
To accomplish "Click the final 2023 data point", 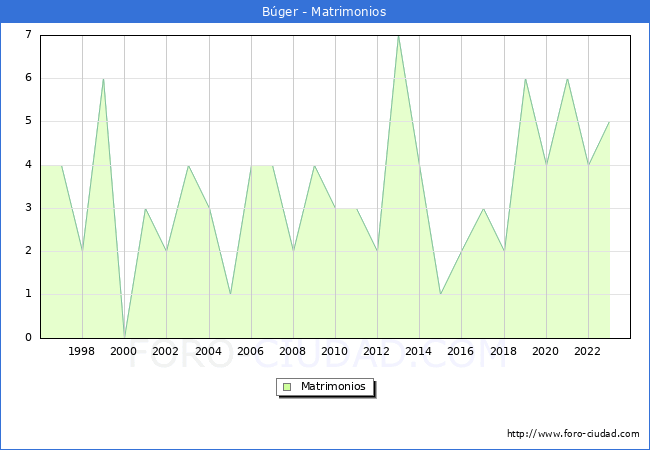I will [609, 122].
